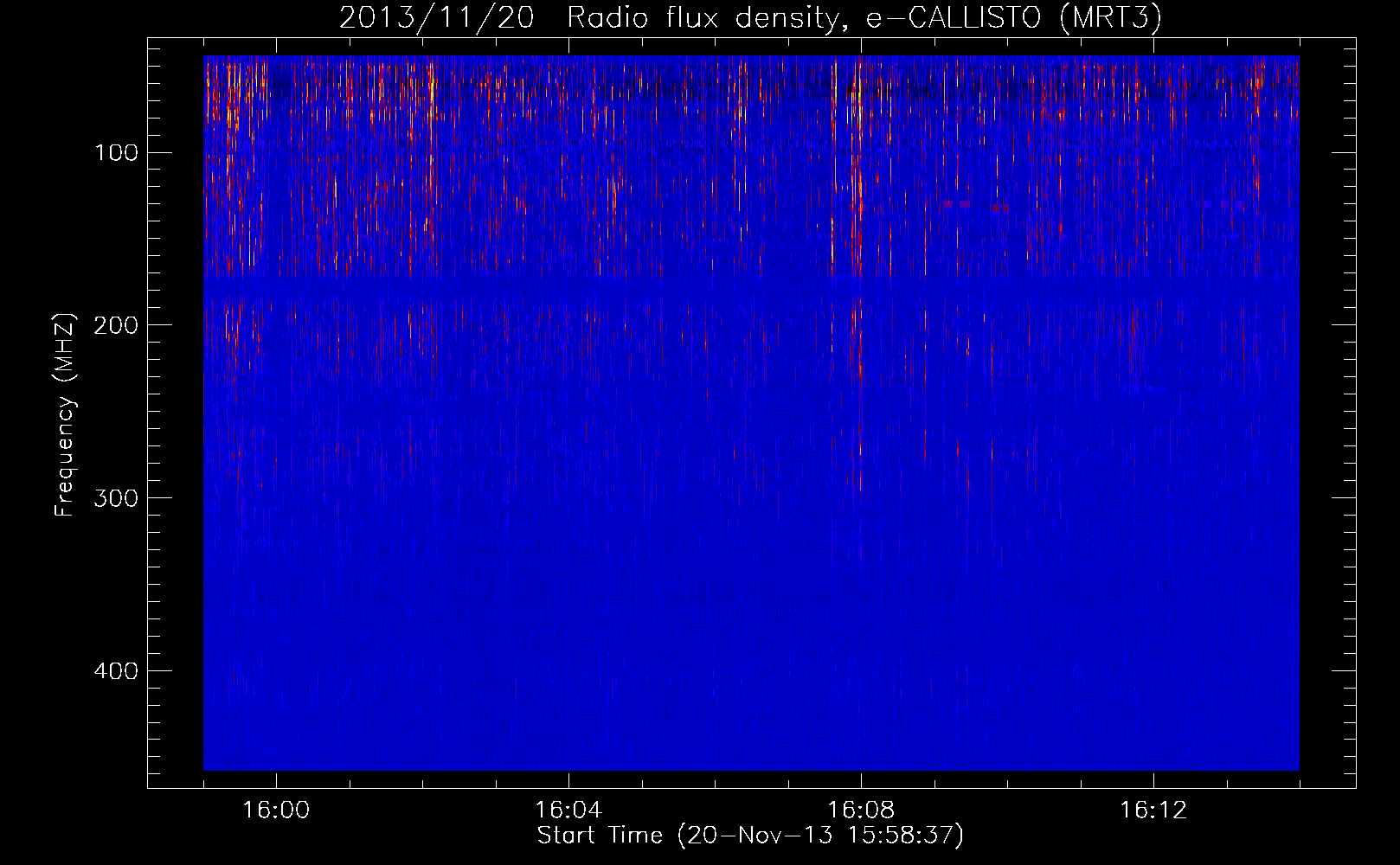The height and width of the screenshot is (865, 1400).
Task: Click the 16:00 time tick label
Action: (x=276, y=811)
